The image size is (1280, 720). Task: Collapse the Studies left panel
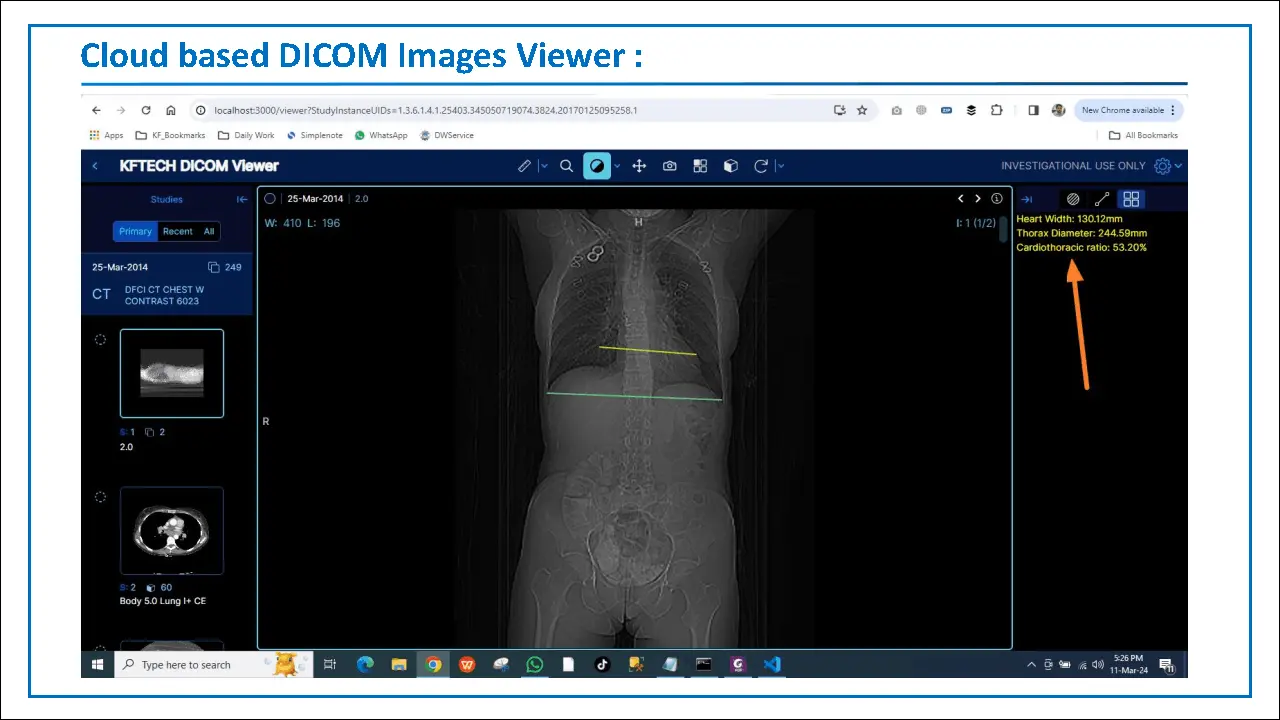(x=242, y=199)
